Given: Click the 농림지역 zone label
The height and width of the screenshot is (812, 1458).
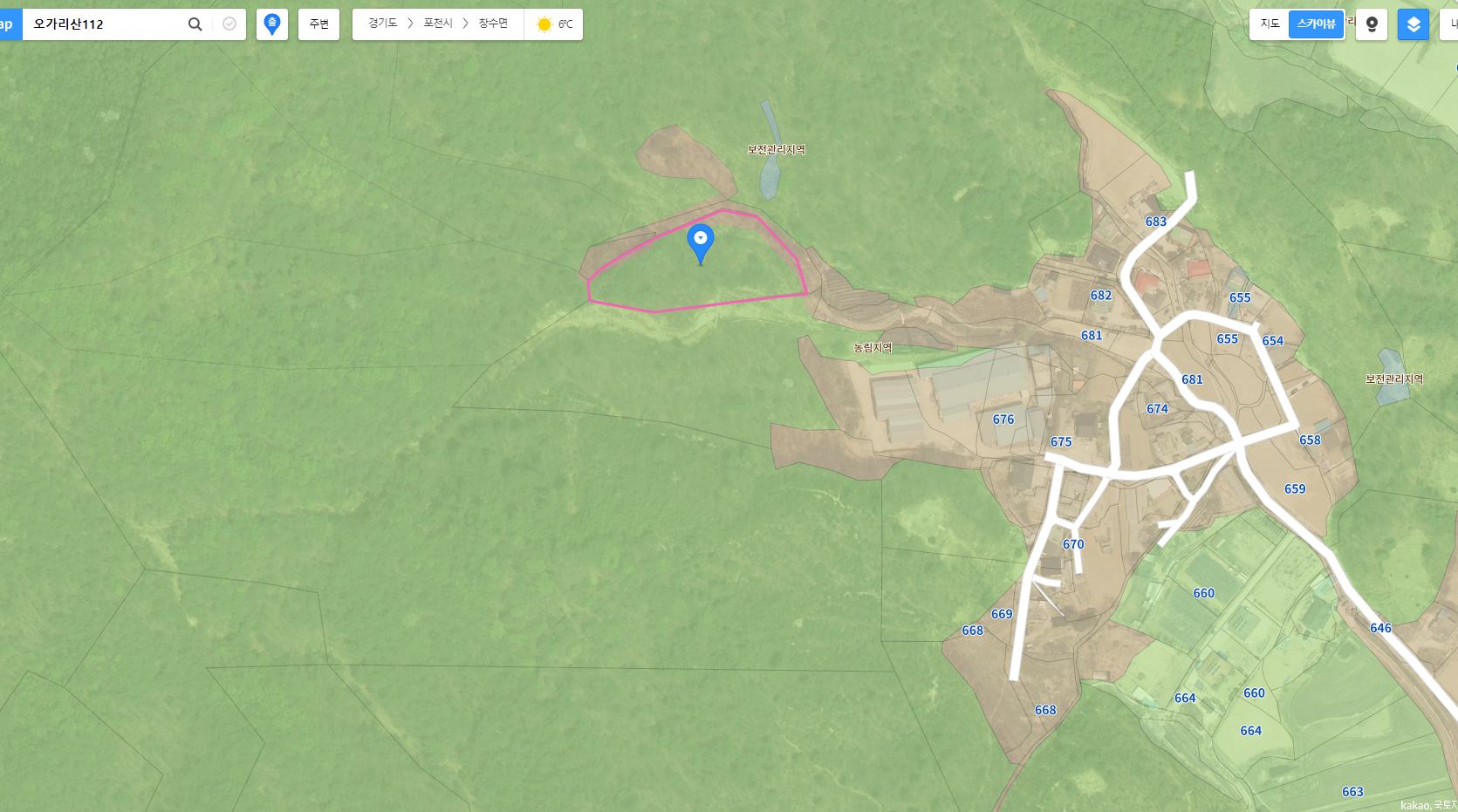Looking at the screenshot, I should tap(873, 348).
